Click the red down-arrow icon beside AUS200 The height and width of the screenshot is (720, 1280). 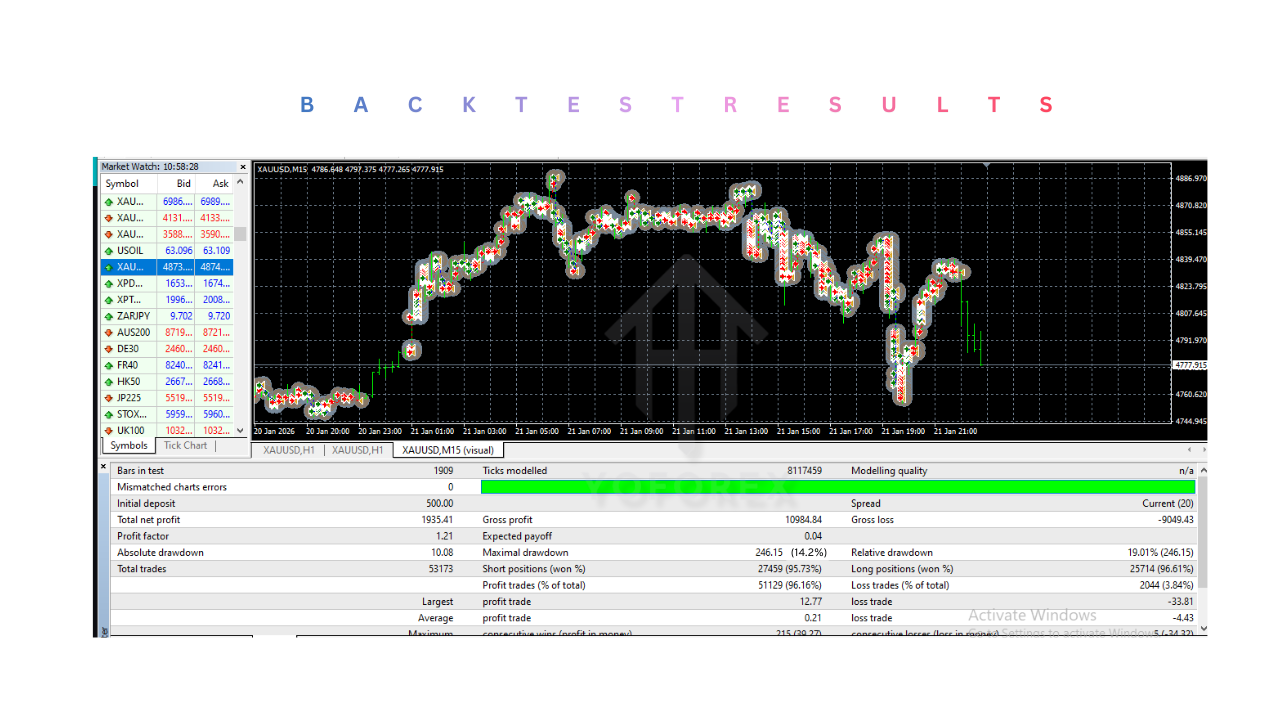click(107, 332)
